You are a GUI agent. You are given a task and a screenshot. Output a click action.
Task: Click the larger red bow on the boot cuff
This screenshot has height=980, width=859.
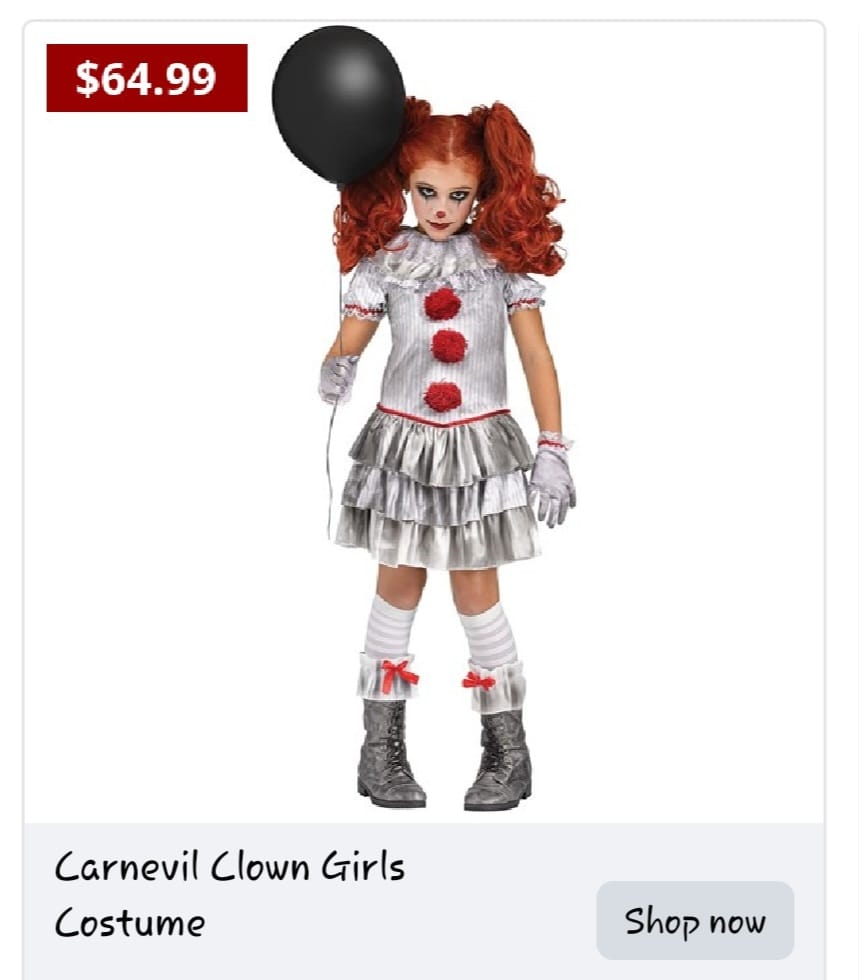point(399,674)
